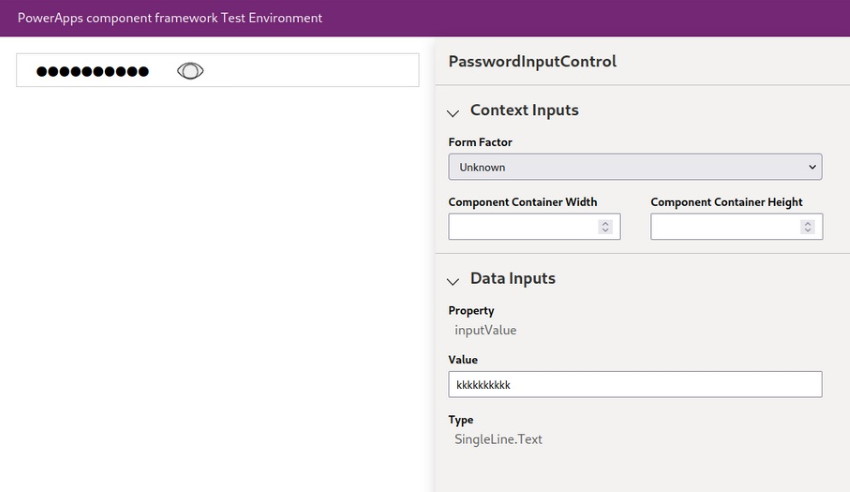
Task: Increment the Component Container Height stepper
Action: pyautogui.click(x=807, y=223)
